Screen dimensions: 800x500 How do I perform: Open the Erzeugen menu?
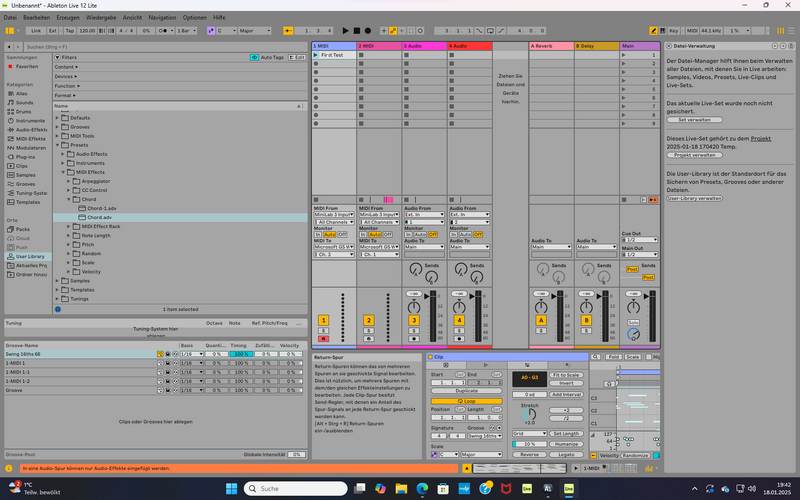pyautogui.click(x=68, y=17)
